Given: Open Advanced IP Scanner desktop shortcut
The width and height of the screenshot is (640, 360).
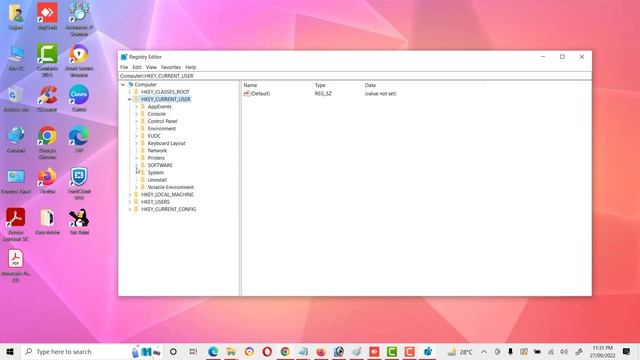Looking at the screenshot, I should 79,18.
